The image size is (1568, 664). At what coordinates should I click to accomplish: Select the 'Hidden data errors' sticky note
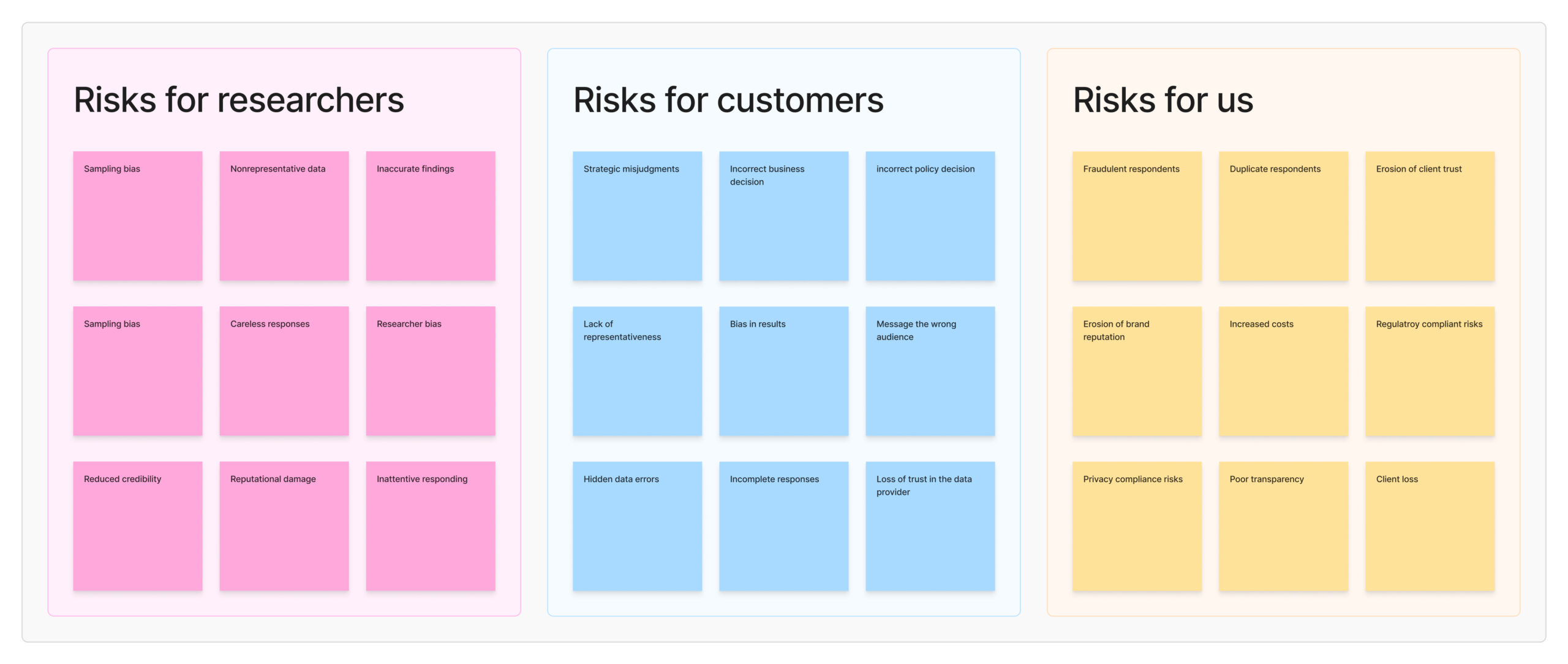[637, 526]
